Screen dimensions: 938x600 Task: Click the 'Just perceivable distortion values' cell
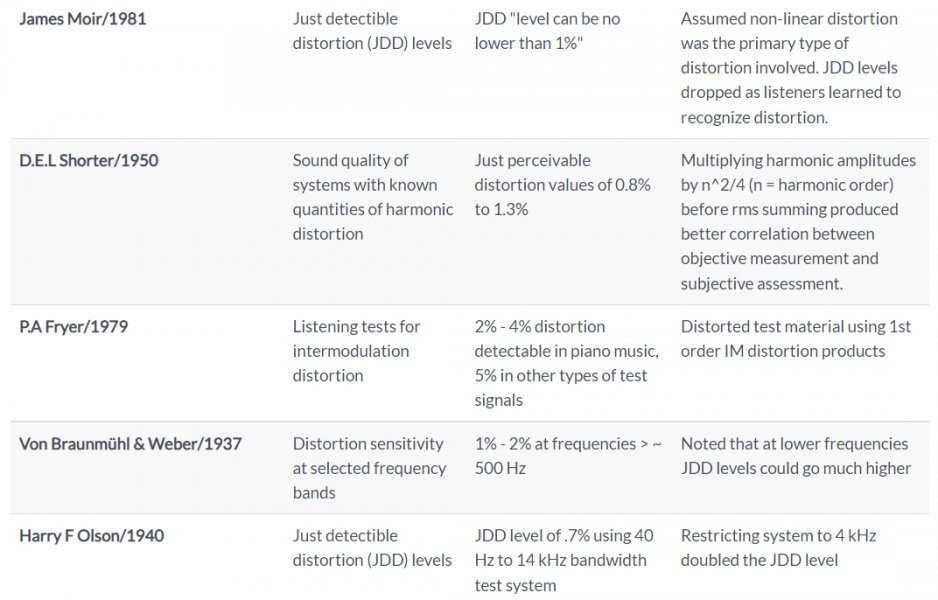(562, 185)
